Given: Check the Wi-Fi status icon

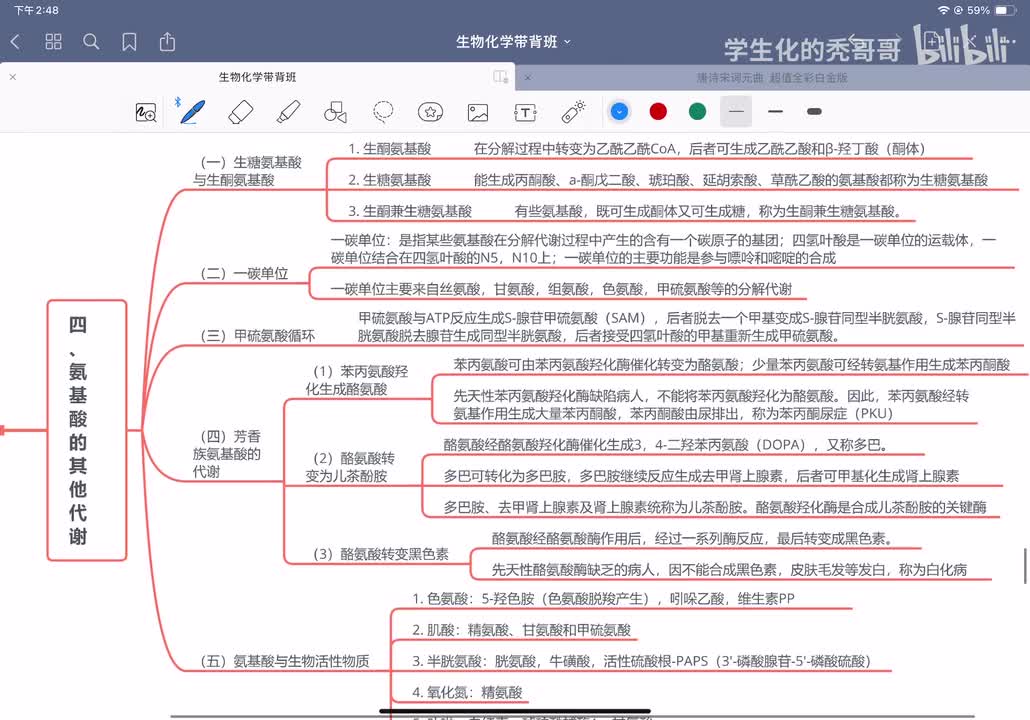Looking at the screenshot, I should [943, 10].
